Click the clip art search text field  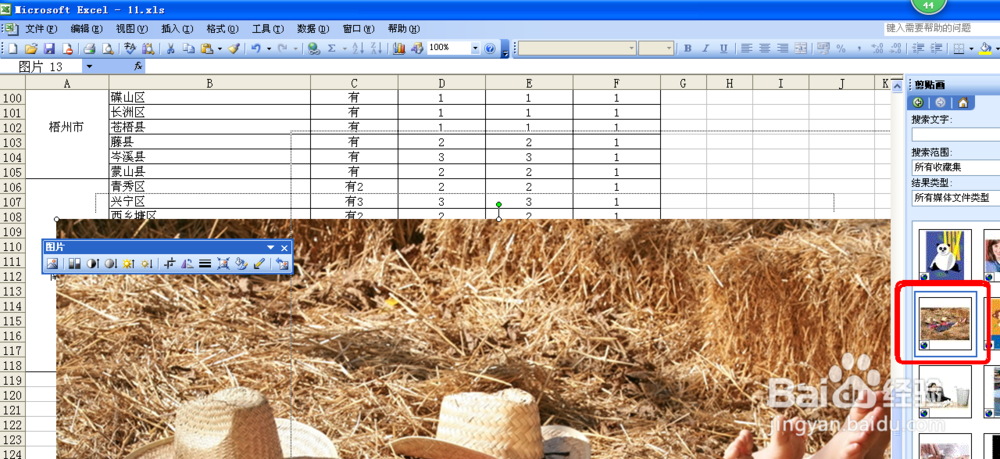click(x=955, y=135)
